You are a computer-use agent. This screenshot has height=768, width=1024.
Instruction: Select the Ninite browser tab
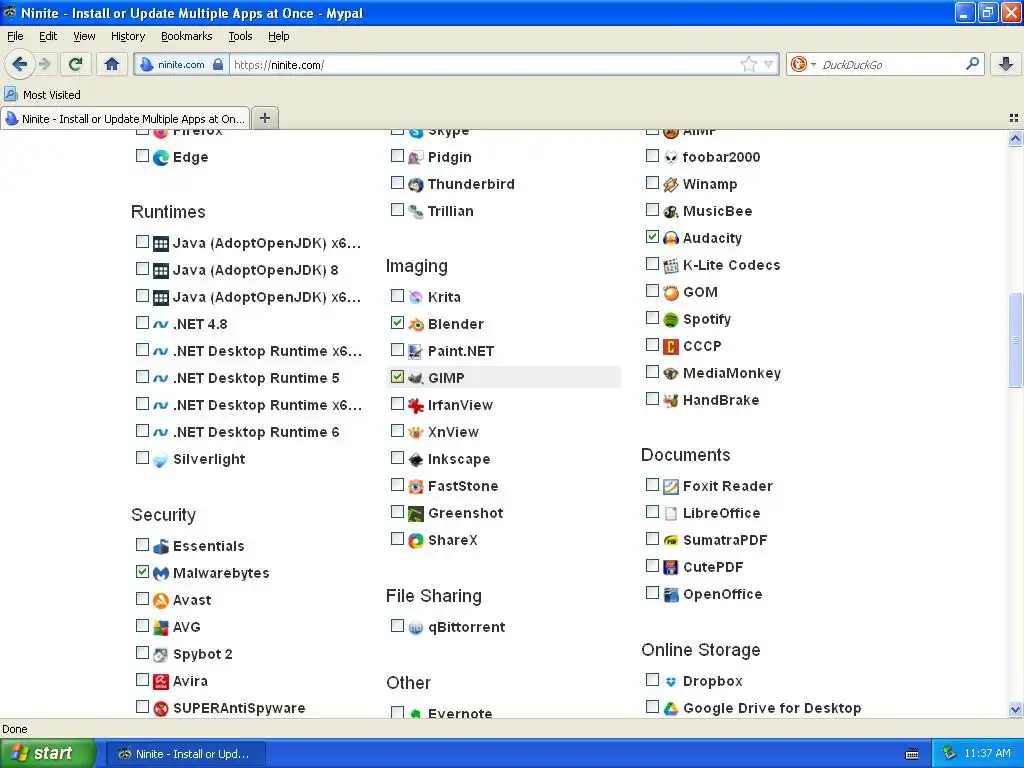125,119
